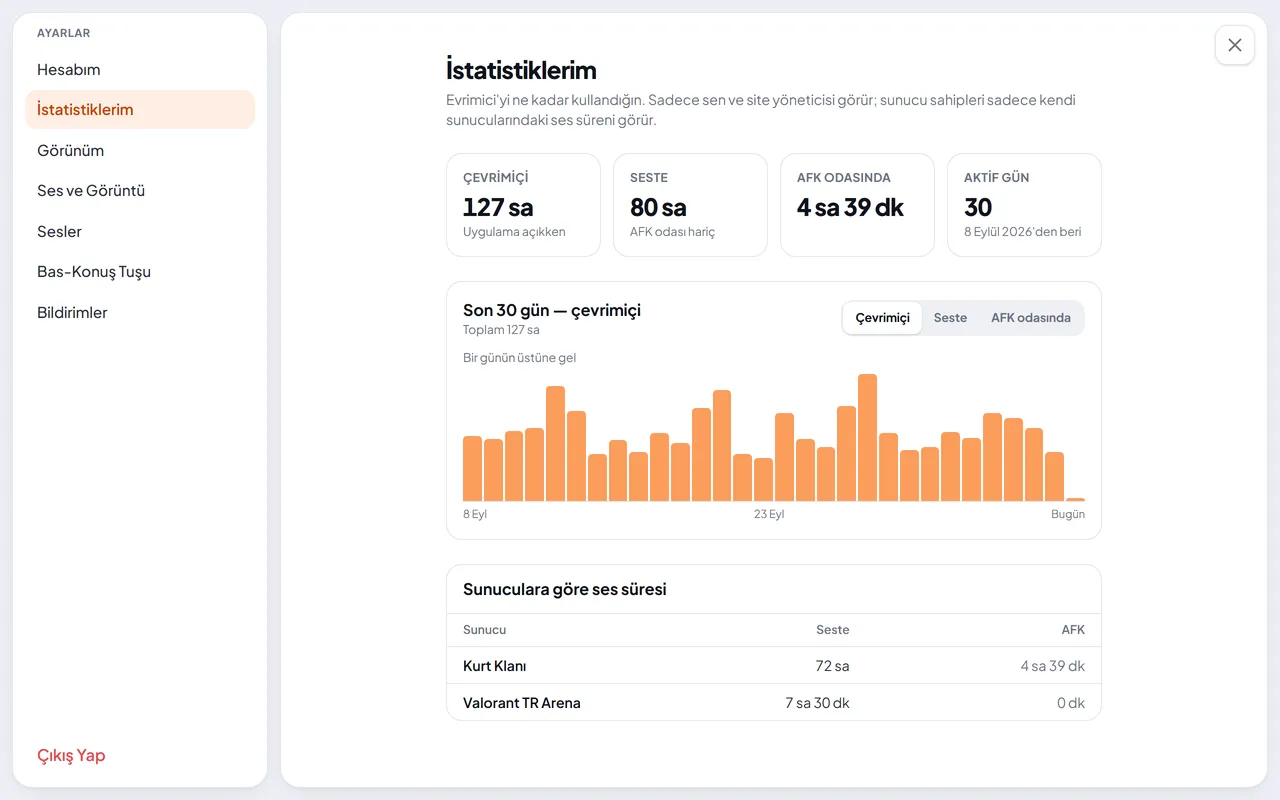Screen dimensions: 1280x800
Task: Click the ÇEVRİMİÇİ 127 sa stat card
Action: [x=523, y=205]
